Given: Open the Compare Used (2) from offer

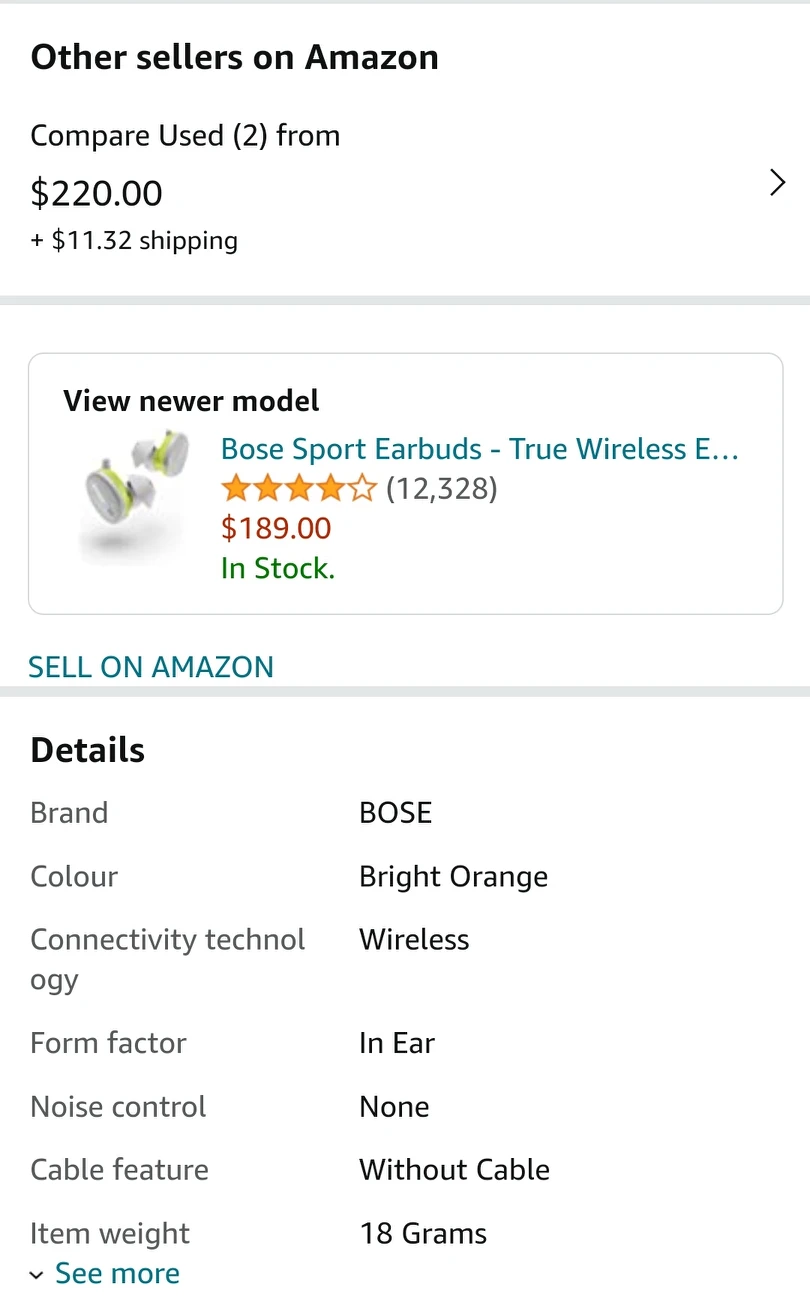Looking at the screenshot, I should (185, 136).
